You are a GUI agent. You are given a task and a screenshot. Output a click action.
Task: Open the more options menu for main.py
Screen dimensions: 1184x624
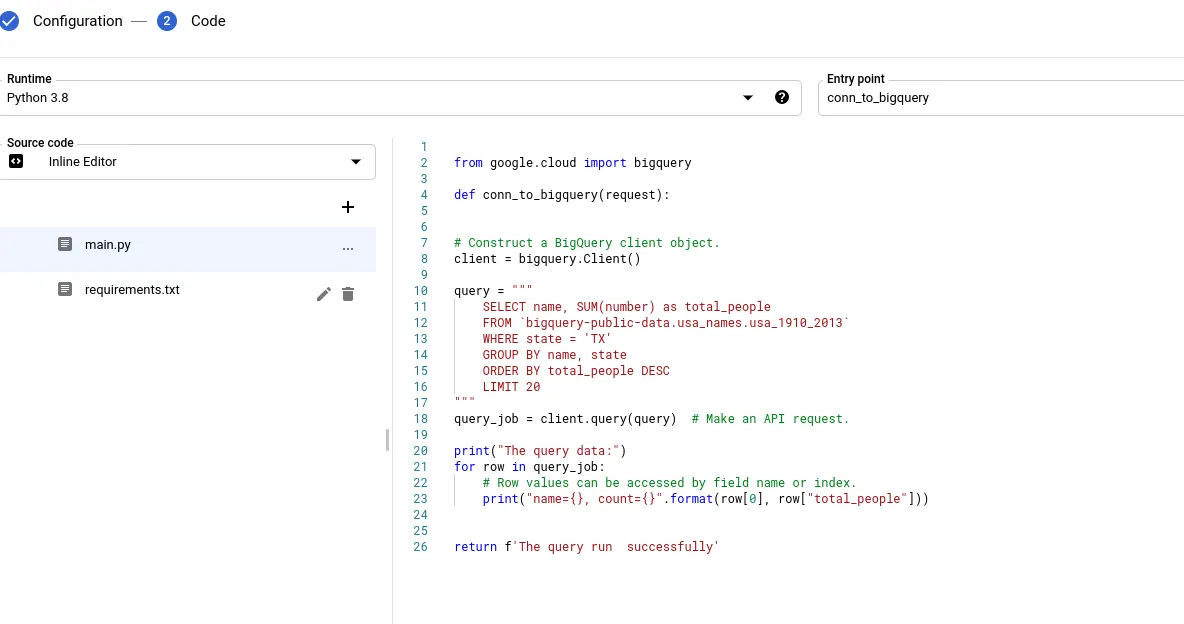[x=348, y=249]
